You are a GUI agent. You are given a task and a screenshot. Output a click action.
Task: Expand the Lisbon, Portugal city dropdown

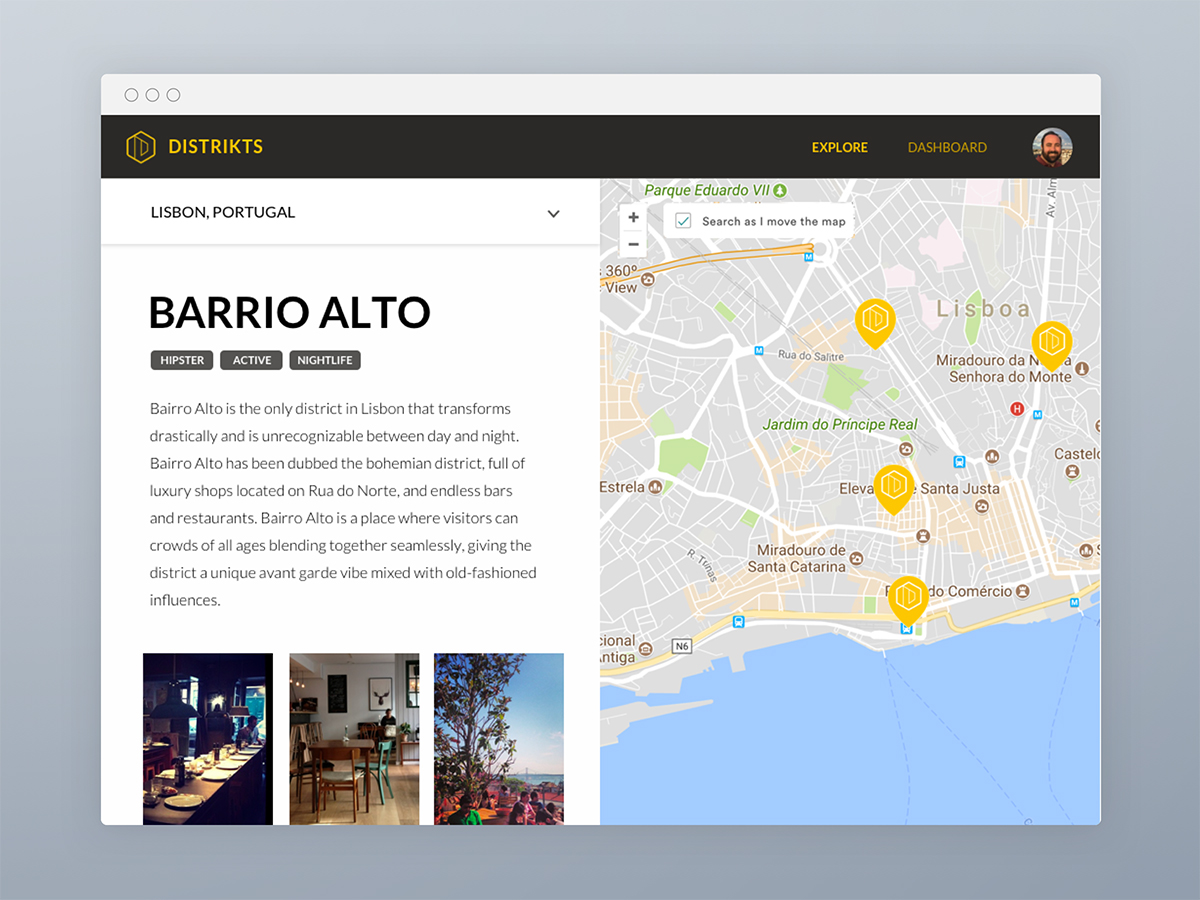tap(553, 213)
